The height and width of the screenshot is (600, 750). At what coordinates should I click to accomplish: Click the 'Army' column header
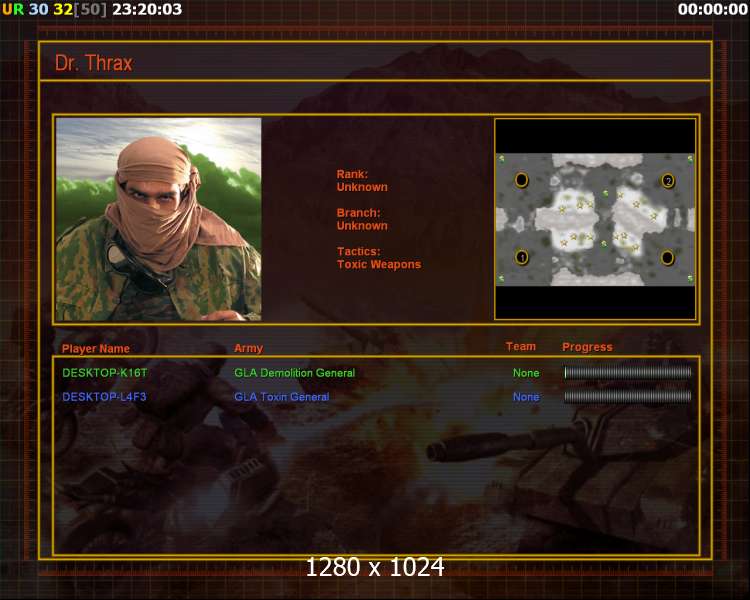pyautogui.click(x=248, y=348)
